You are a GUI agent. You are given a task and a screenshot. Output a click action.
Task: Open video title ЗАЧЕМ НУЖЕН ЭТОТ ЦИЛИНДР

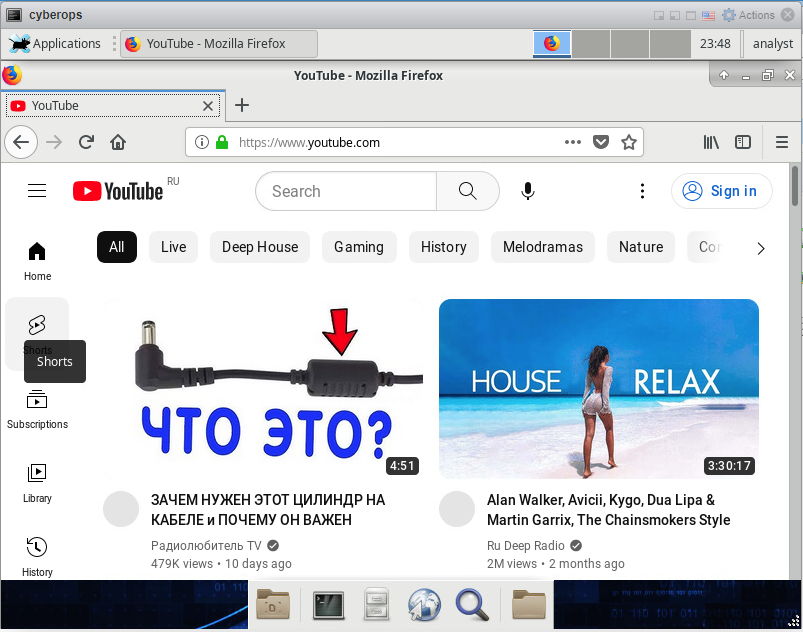(268, 510)
